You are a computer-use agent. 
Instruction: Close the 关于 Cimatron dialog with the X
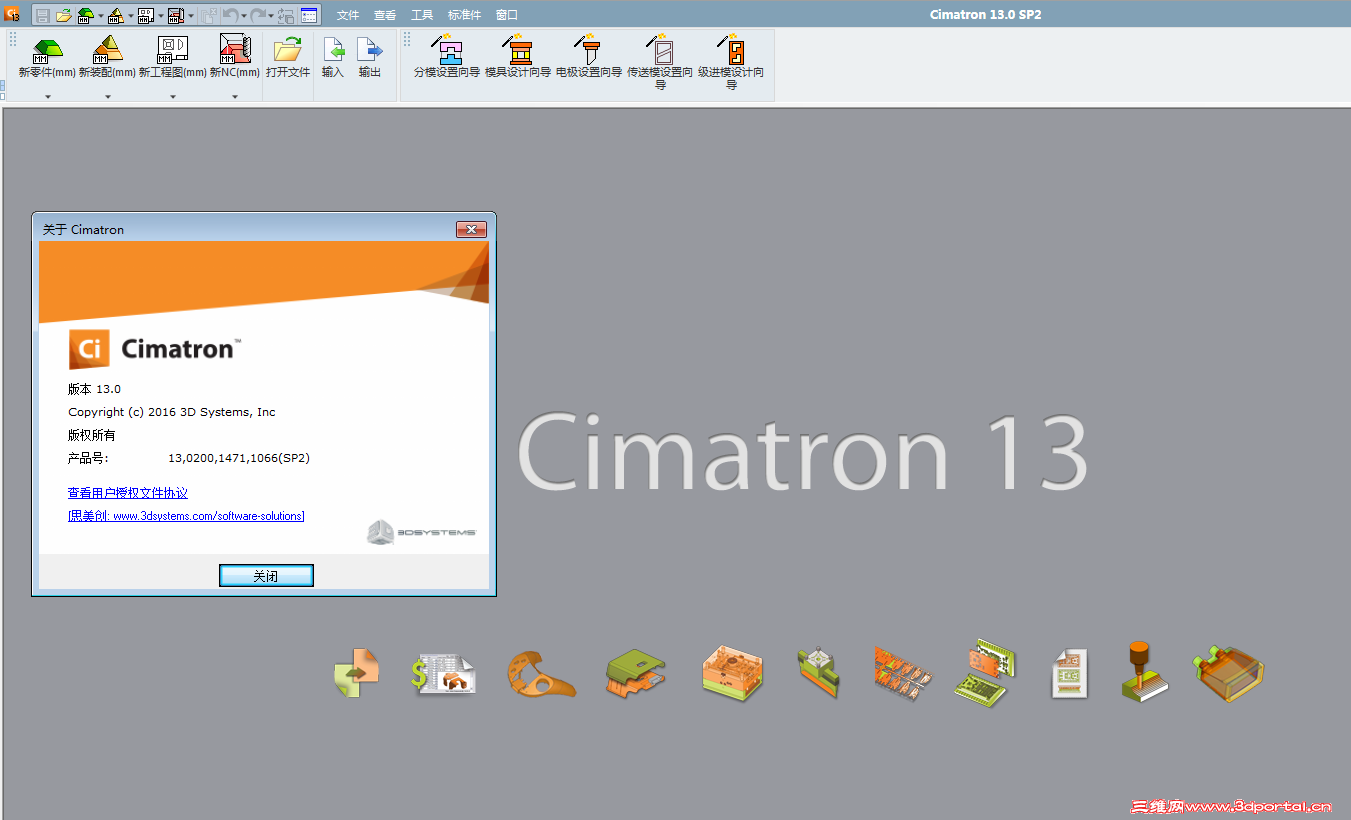(x=471, y=230)
